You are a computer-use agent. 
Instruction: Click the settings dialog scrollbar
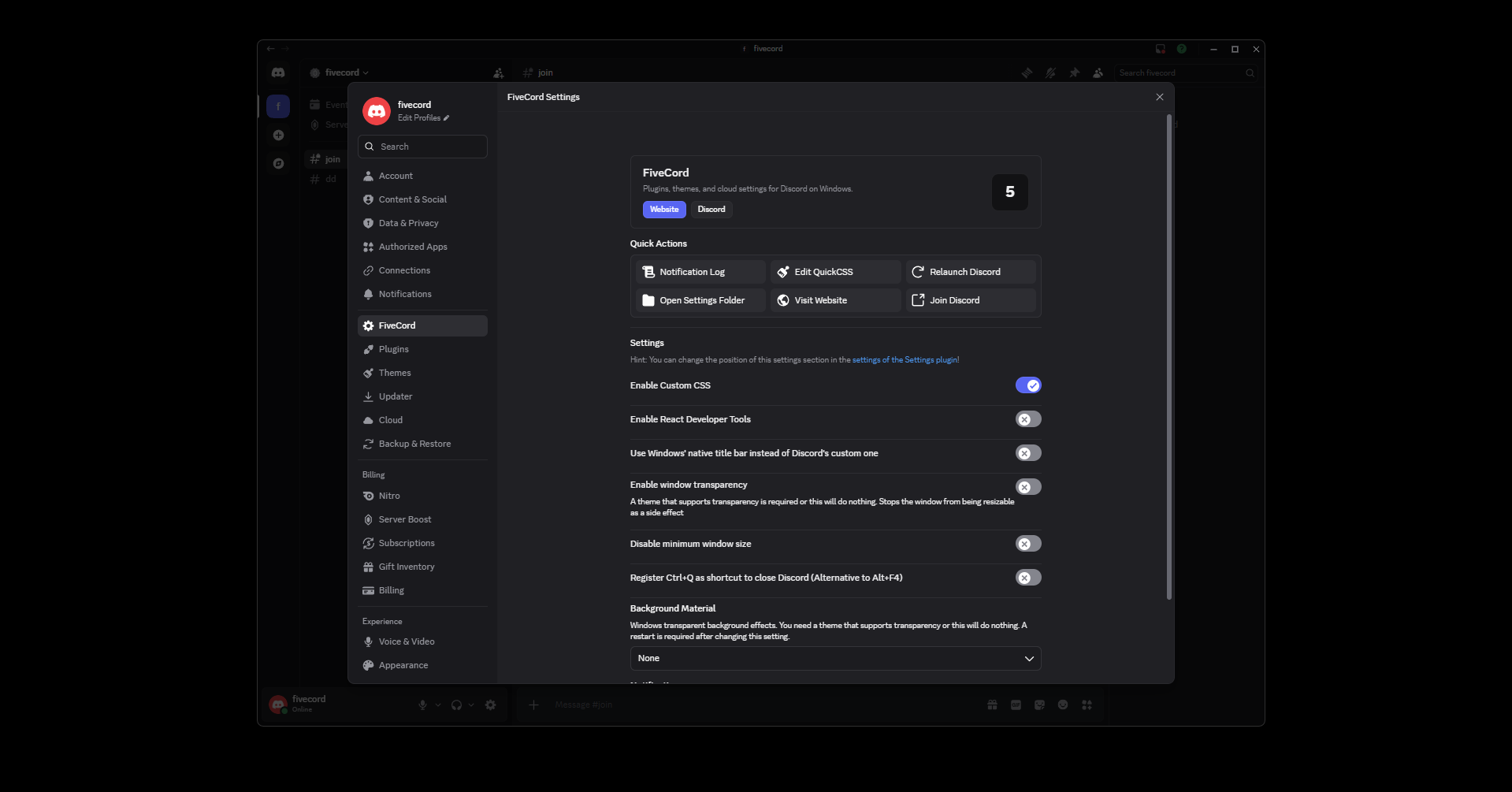1168,357
